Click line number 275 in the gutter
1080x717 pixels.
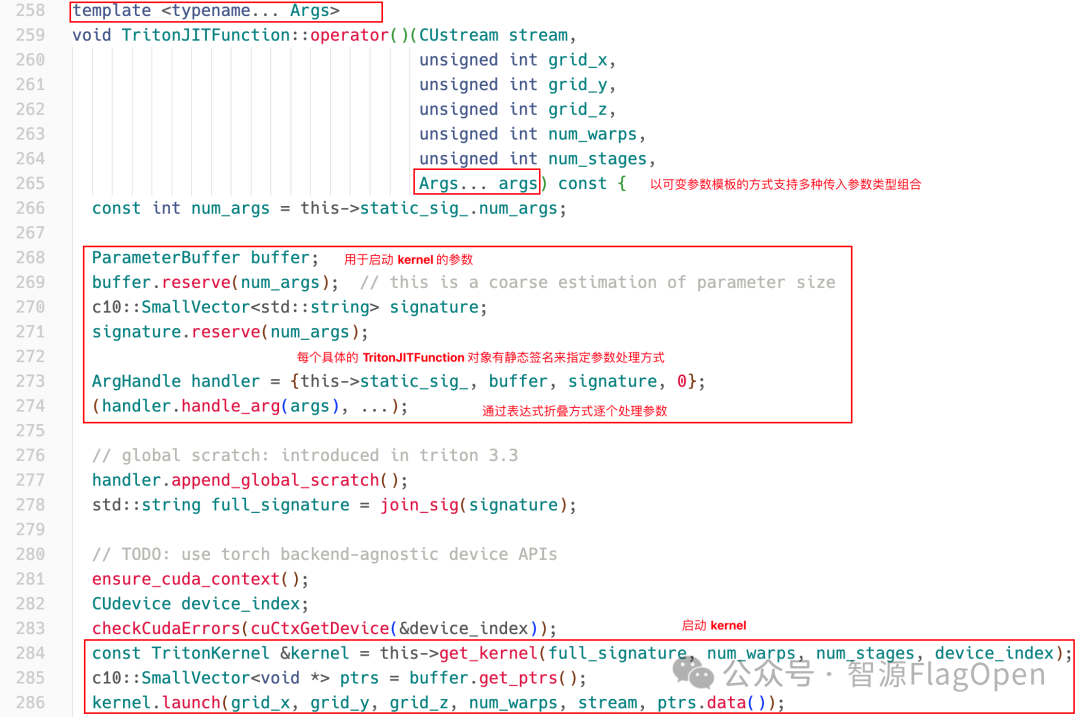(x=30, y=431)
